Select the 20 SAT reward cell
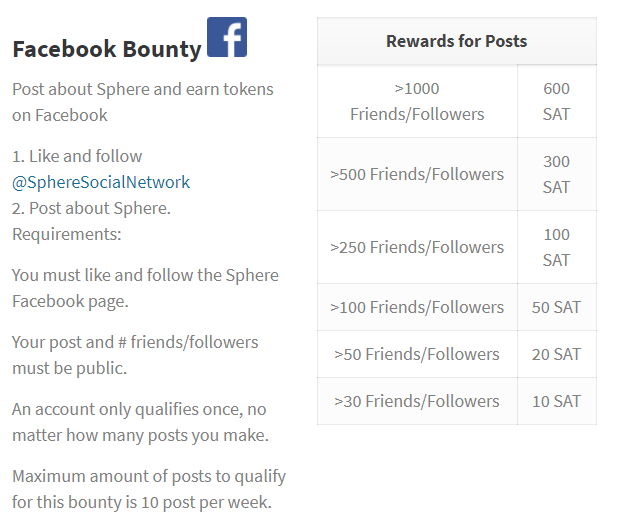 pos(556,354)
